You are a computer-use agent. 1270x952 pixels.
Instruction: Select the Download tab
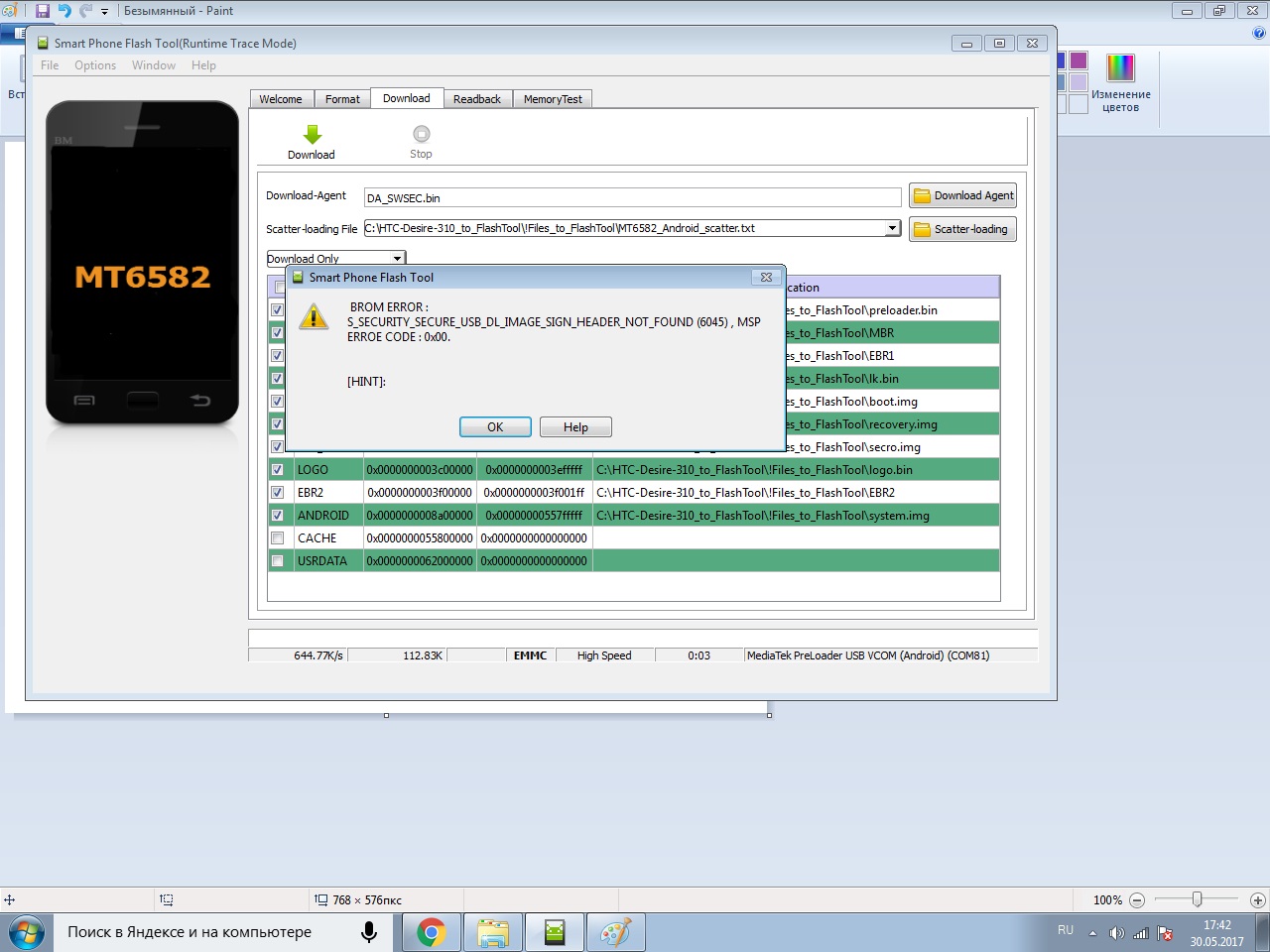pos(407,98)
